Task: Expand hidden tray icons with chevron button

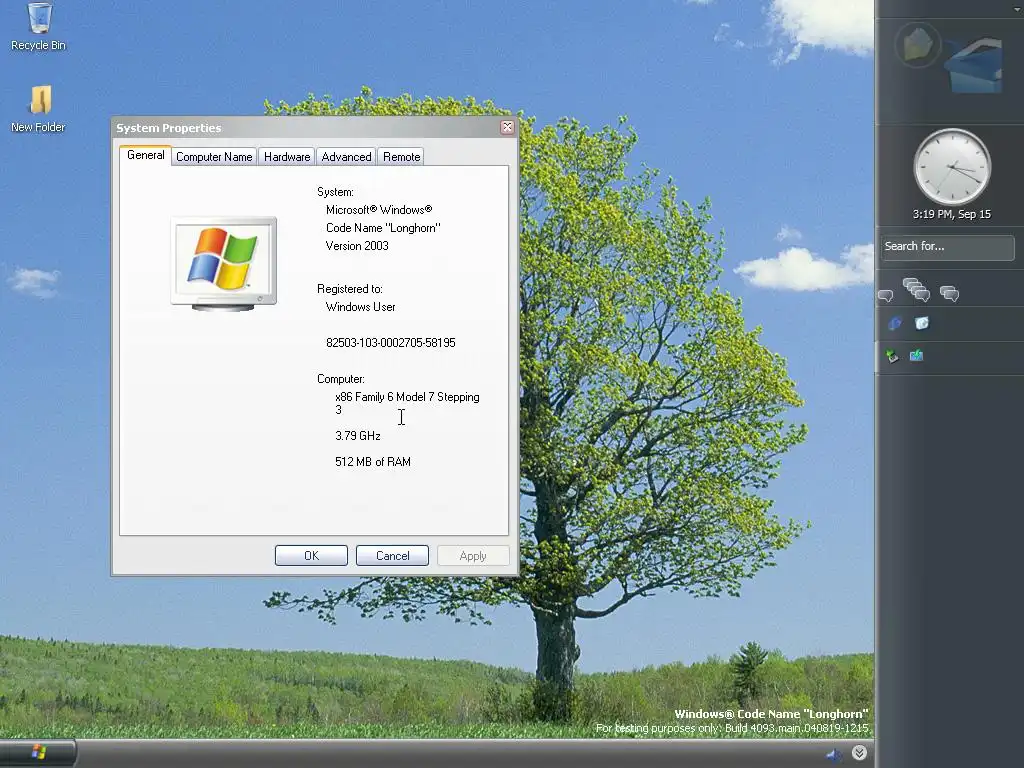Action: click(859, 753)
